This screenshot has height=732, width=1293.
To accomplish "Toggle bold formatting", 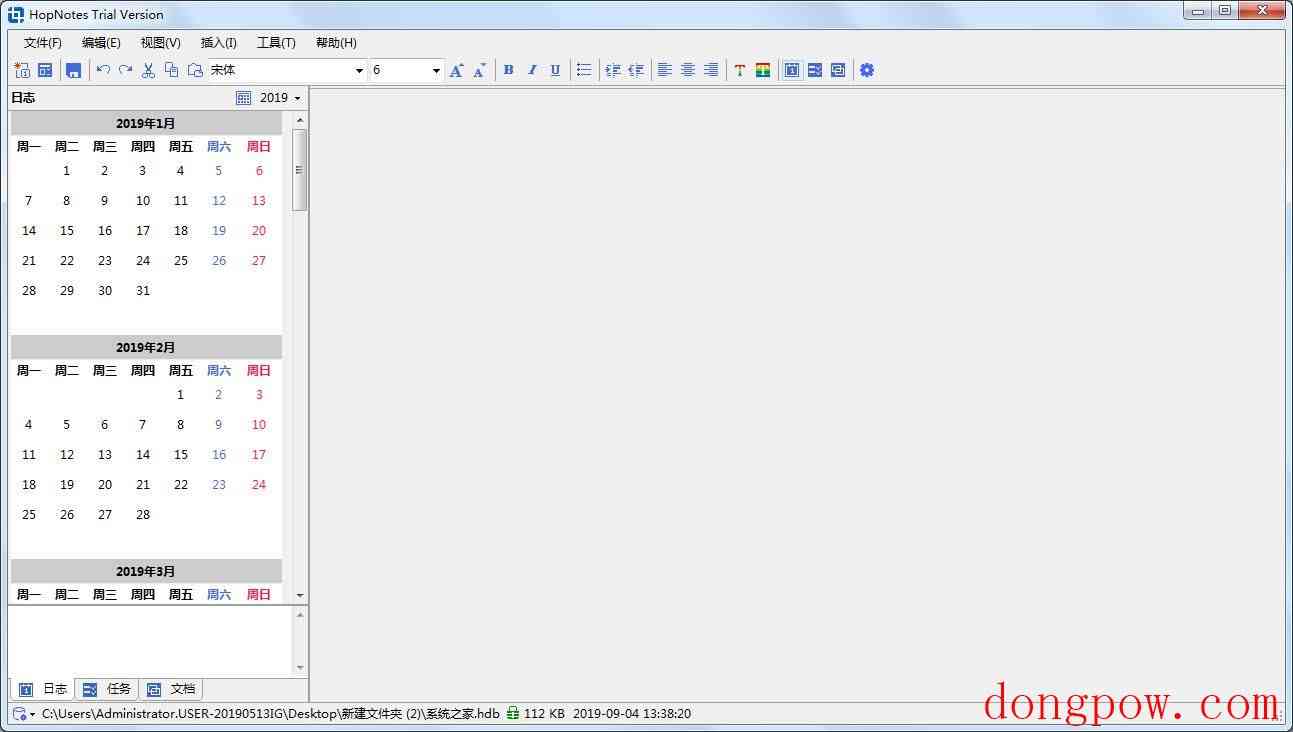I will tap(508, 70).
